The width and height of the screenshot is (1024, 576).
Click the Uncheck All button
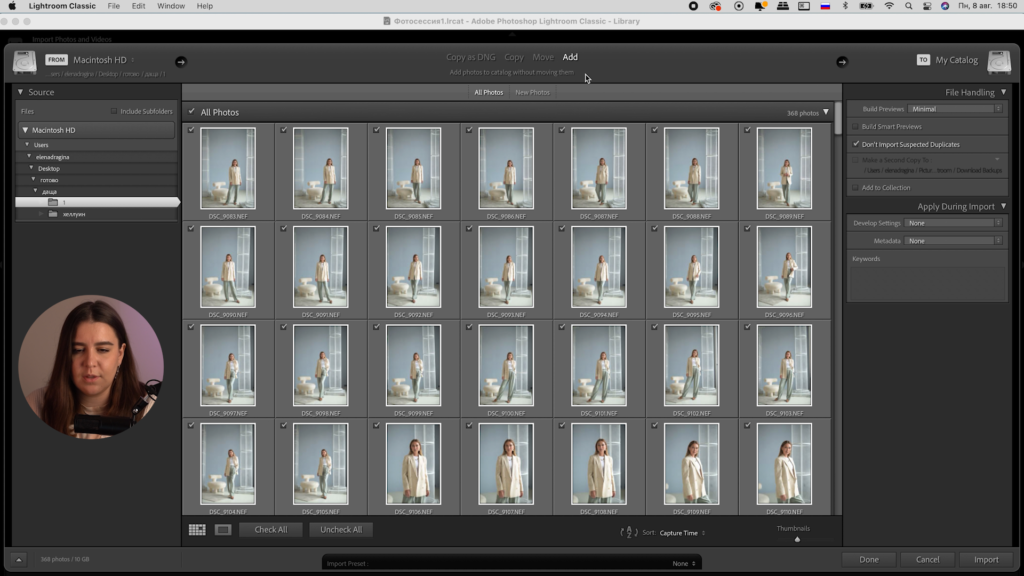[341, 530]
